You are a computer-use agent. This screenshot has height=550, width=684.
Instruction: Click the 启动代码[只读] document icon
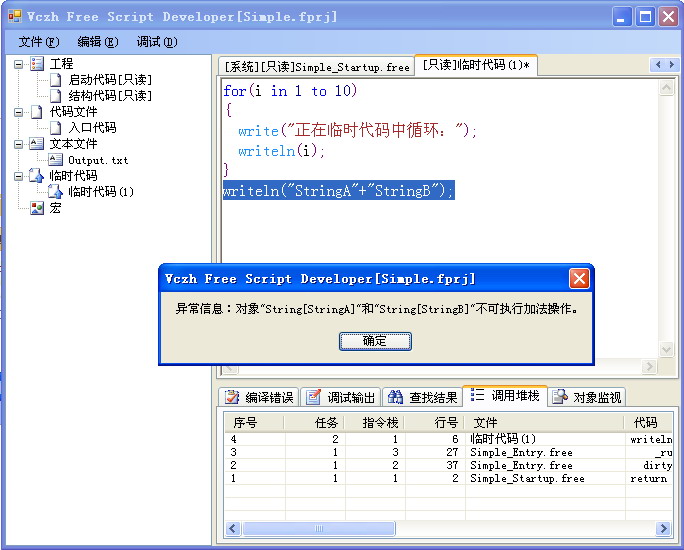click(x=55, y=80)
